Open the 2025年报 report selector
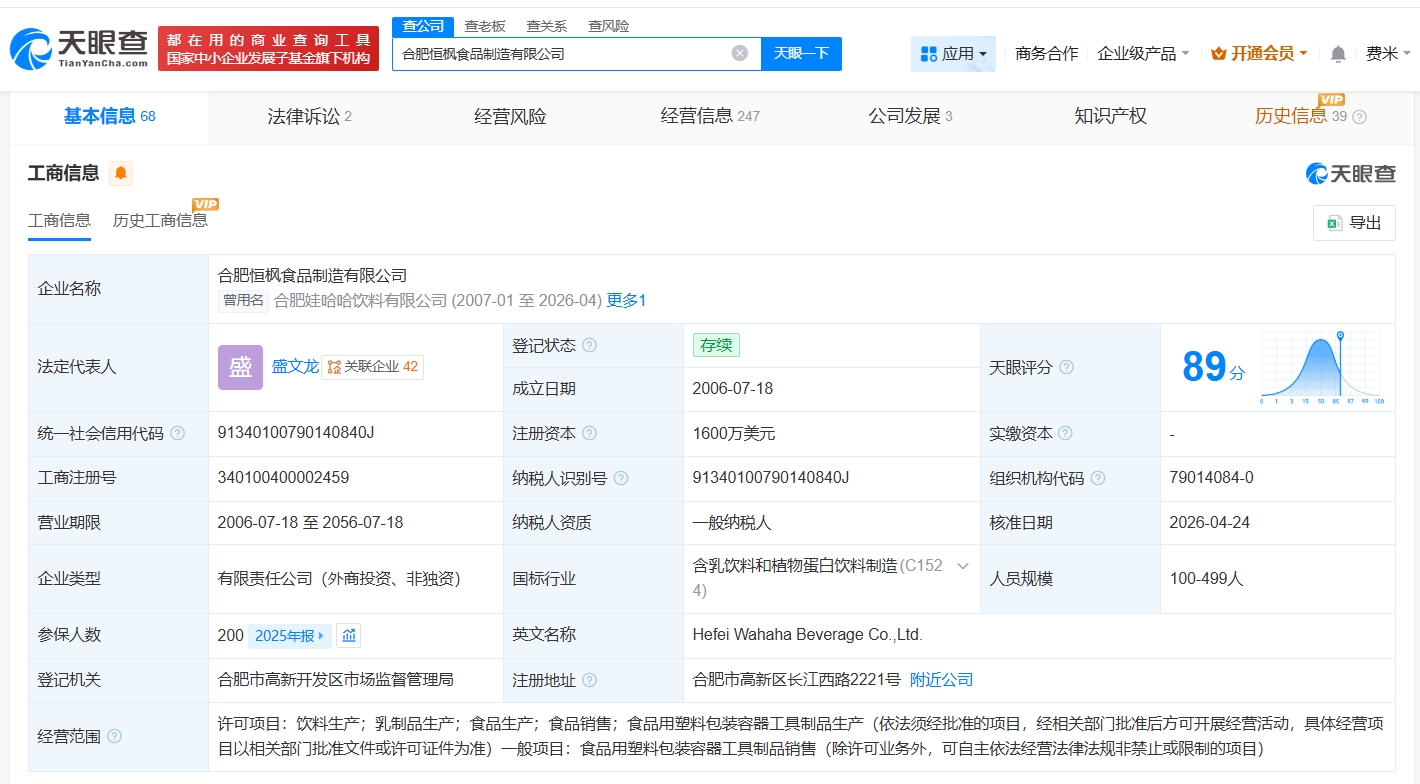1420x784 pixels. (289, 635)
